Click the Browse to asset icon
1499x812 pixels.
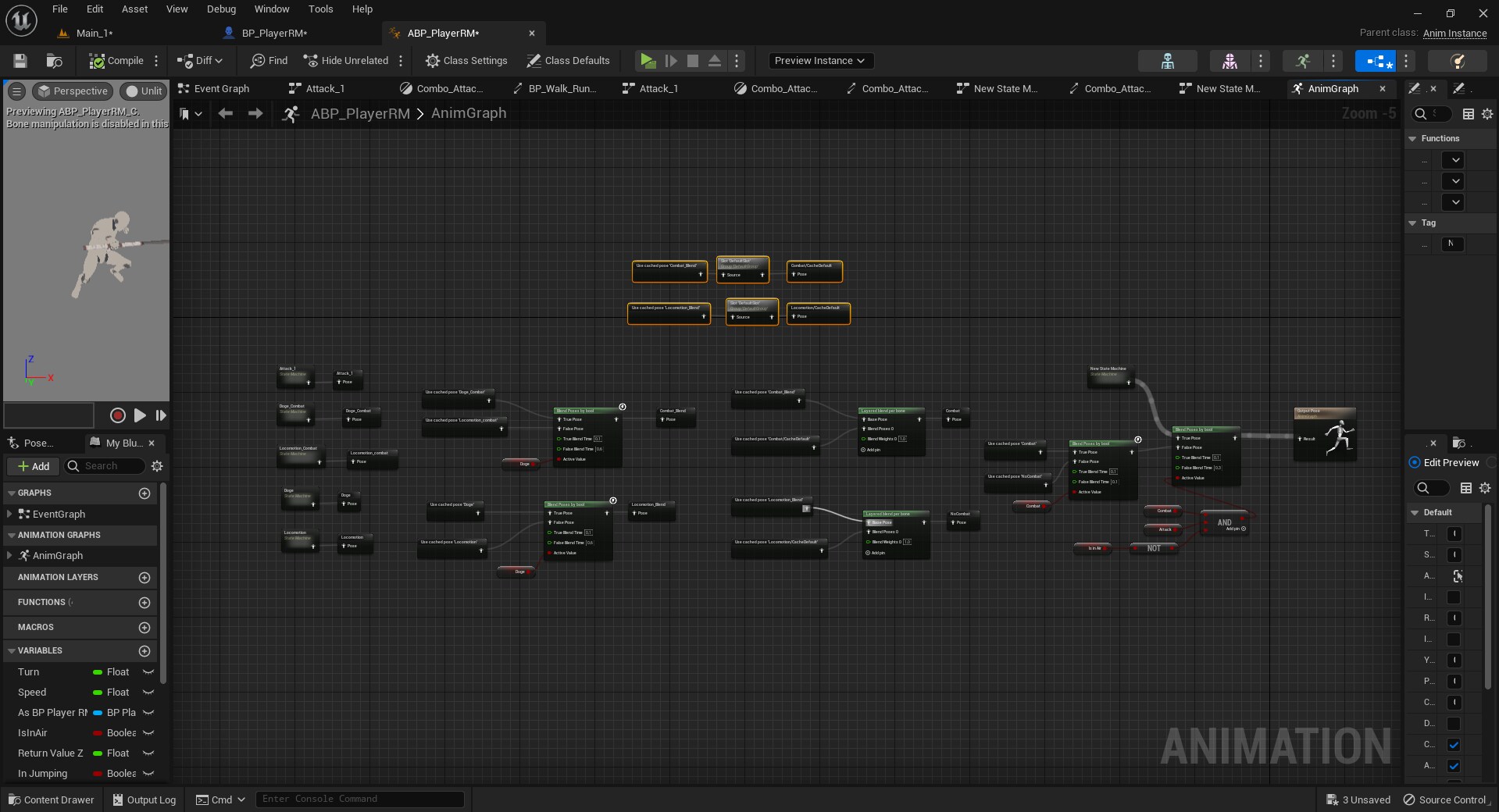click(54, 61)
